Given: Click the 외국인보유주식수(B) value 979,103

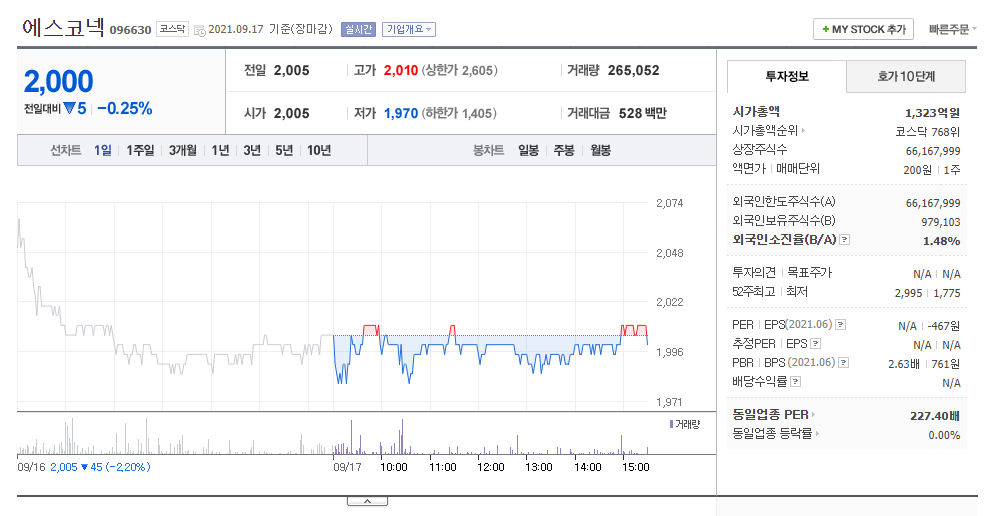Looking at the screenshot, I should (940, 222).
